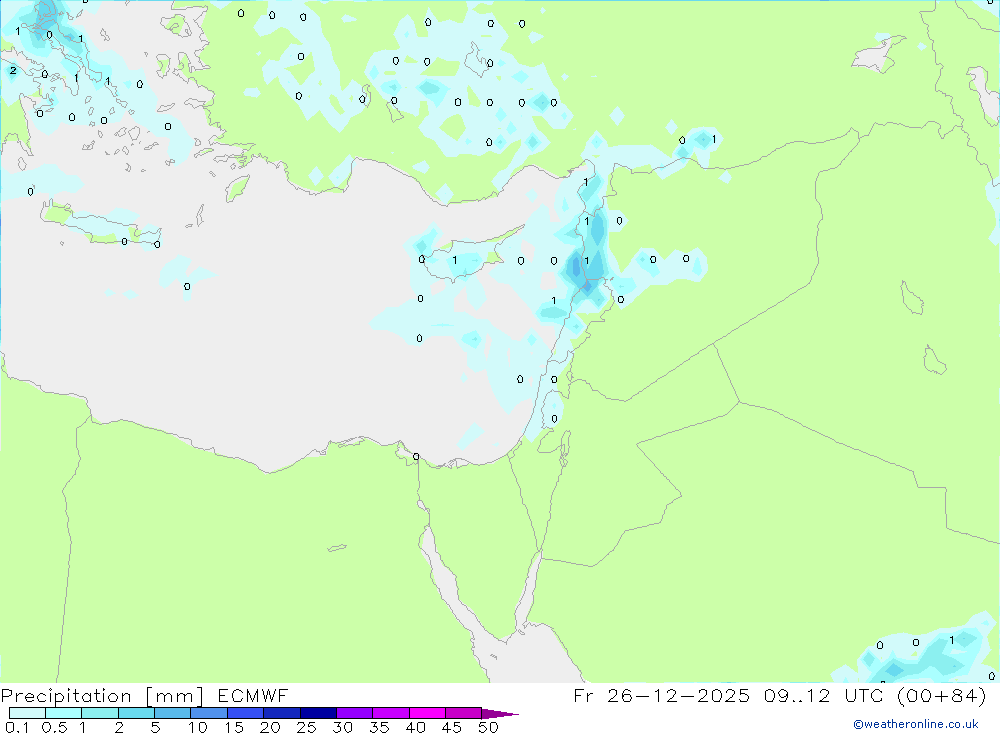Viewport: 1000px width, 733px height.
Task: Click the '25' legend scale label
Action: pos(306,727)
